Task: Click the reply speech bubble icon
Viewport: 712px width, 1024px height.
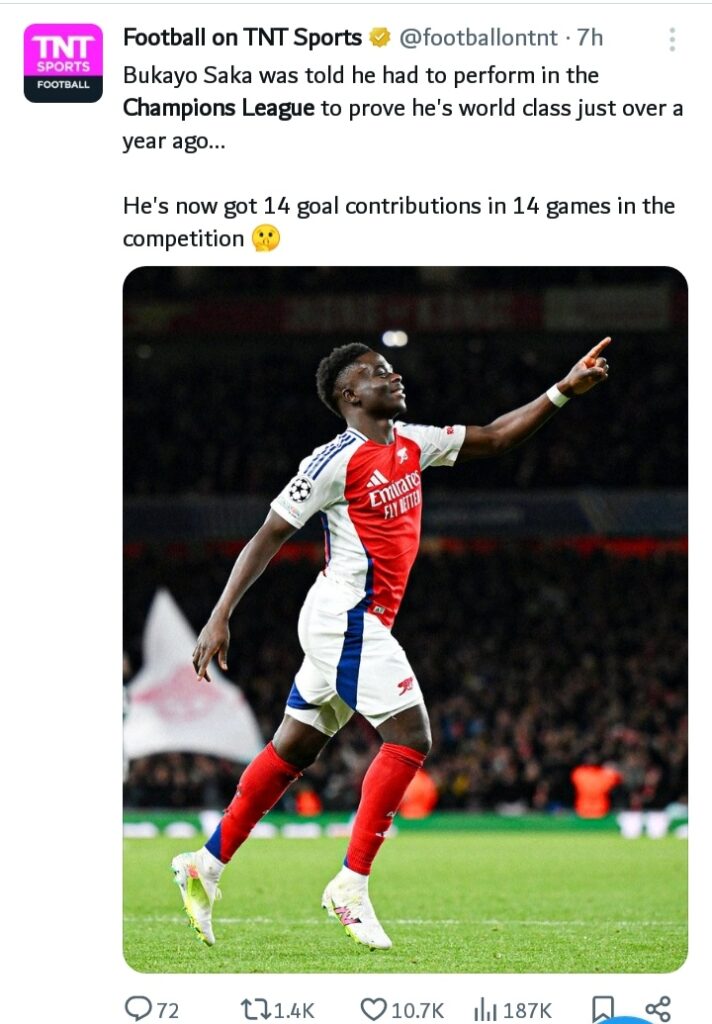Action: click(x=137, y=1008)
